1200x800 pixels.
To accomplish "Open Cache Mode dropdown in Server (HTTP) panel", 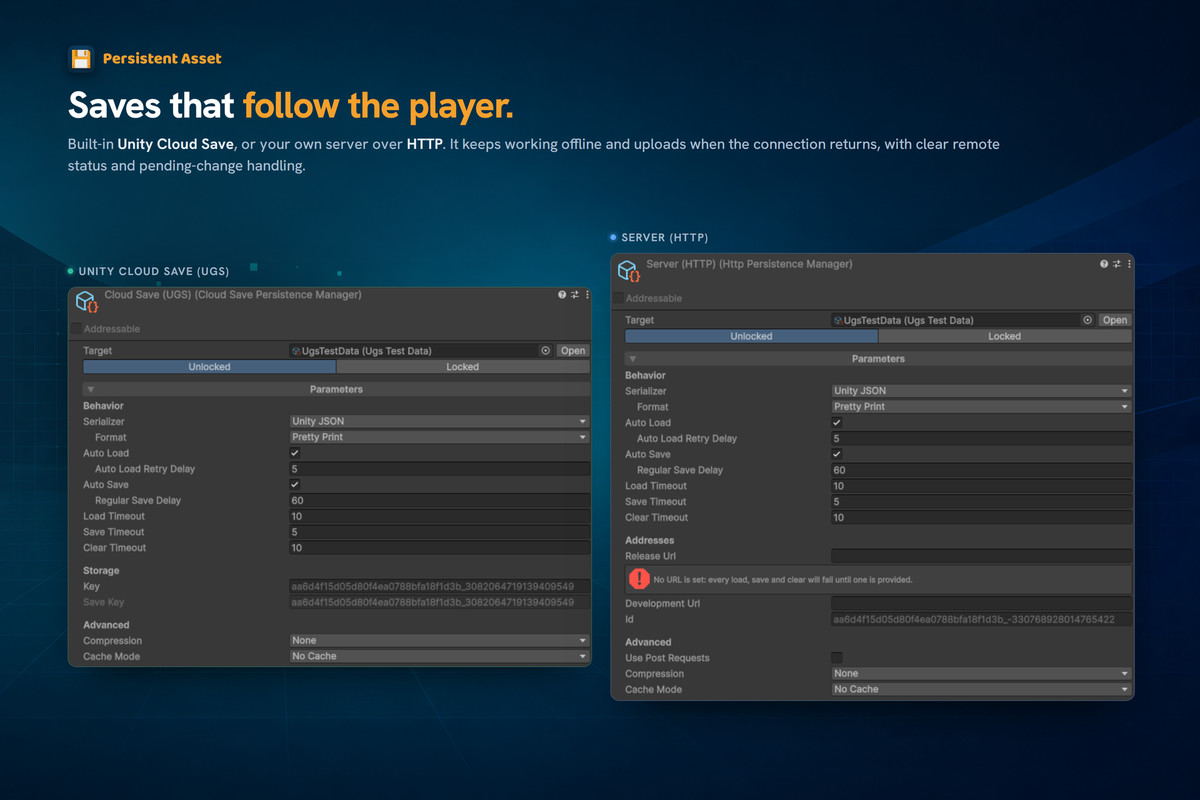I will tap(981, 689).
